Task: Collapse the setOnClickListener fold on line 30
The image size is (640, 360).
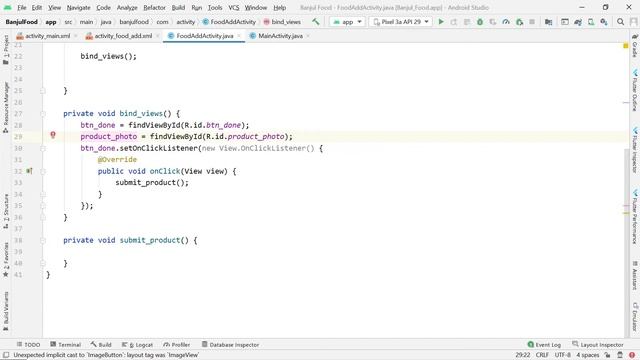Action: [x=43, y=148]
